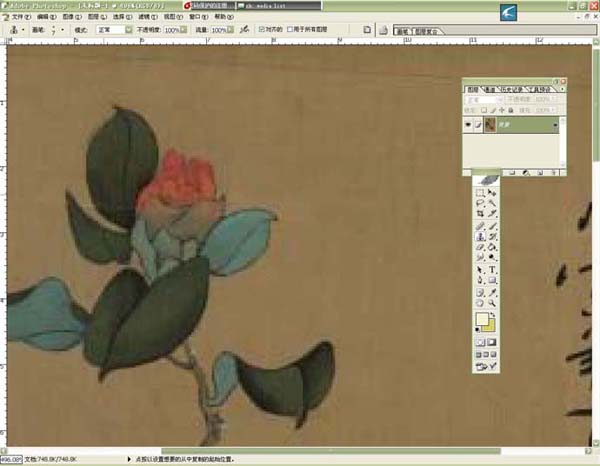The width and height of the screenshot is (600, 466).
Task: Open the Layers panel flyout menu arrow
Action: point(562,89)
